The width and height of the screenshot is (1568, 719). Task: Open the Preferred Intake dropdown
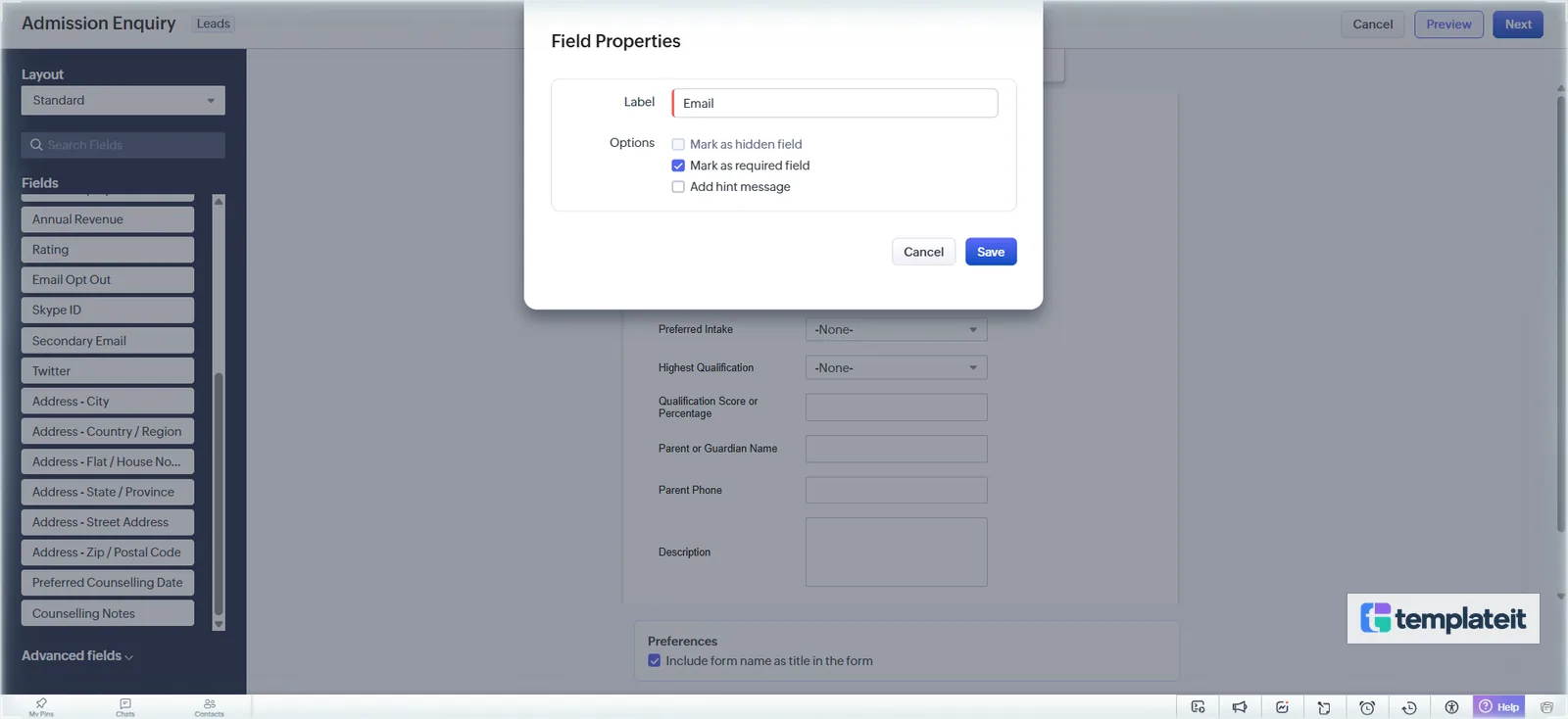click(896, 330)
